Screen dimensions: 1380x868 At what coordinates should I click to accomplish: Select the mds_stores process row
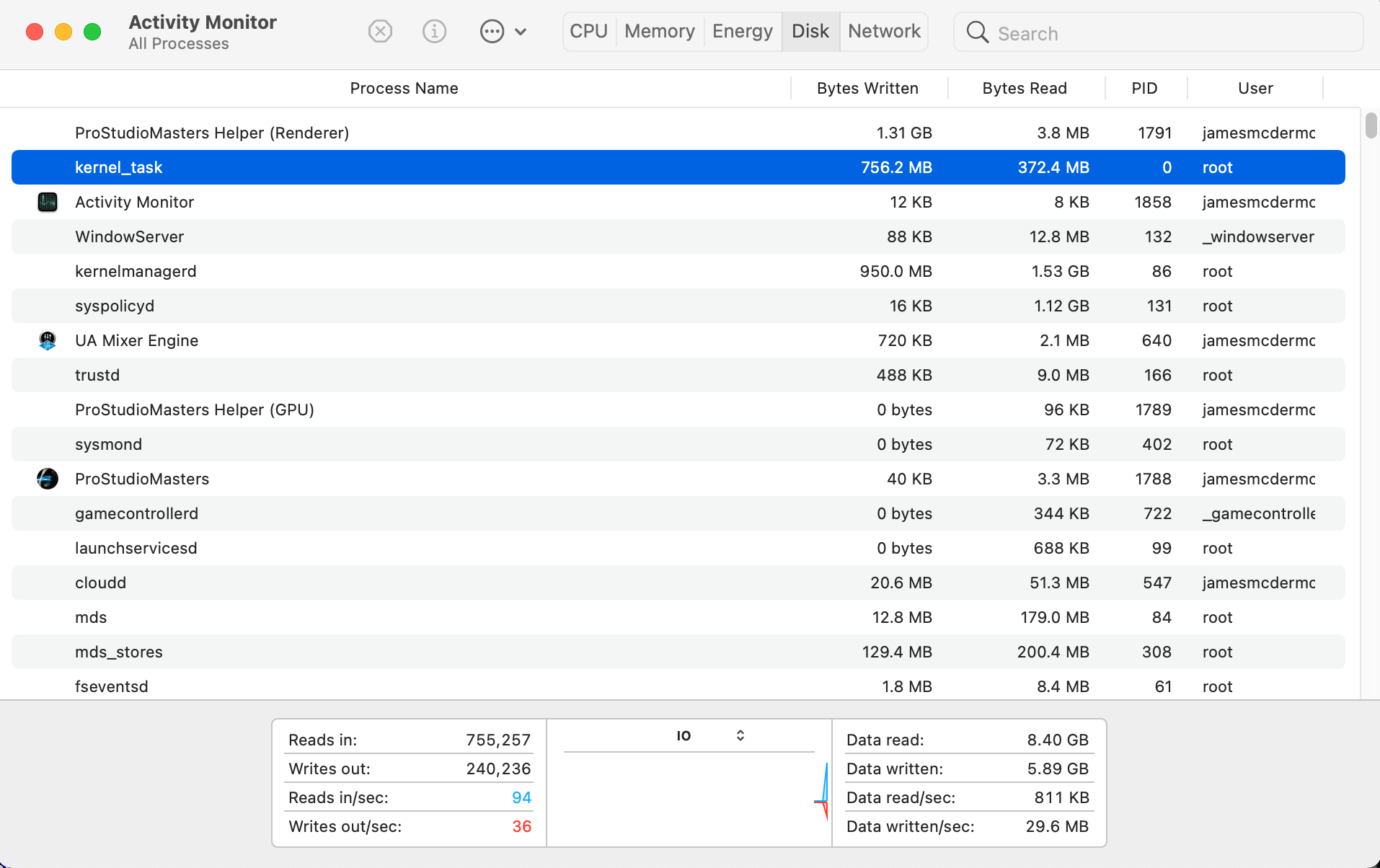pos(678,652)
